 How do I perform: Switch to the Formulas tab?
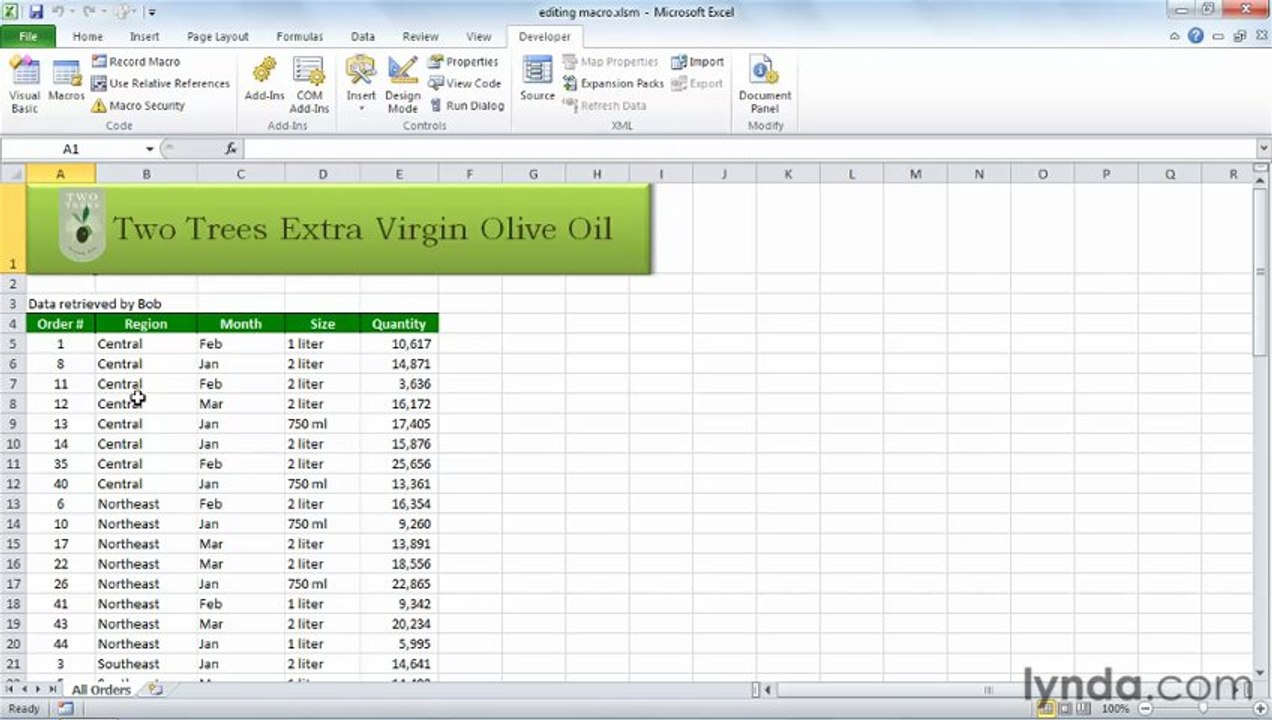[299, 37]
